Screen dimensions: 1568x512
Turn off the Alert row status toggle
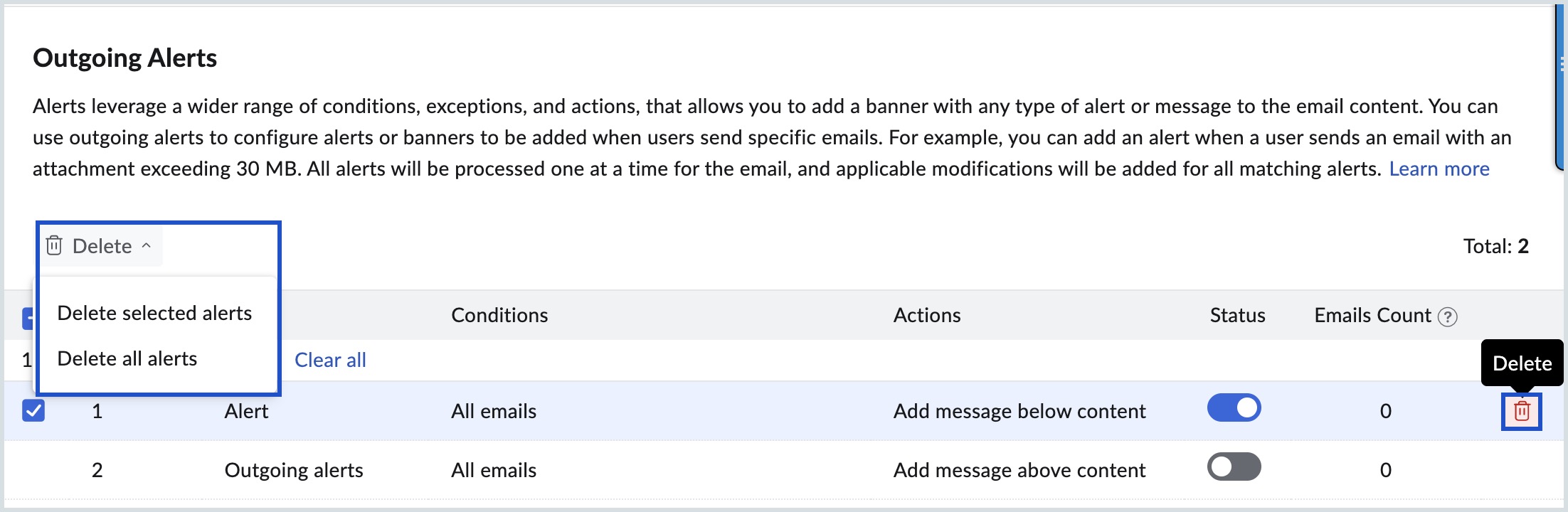click(x=1234, y=408)
